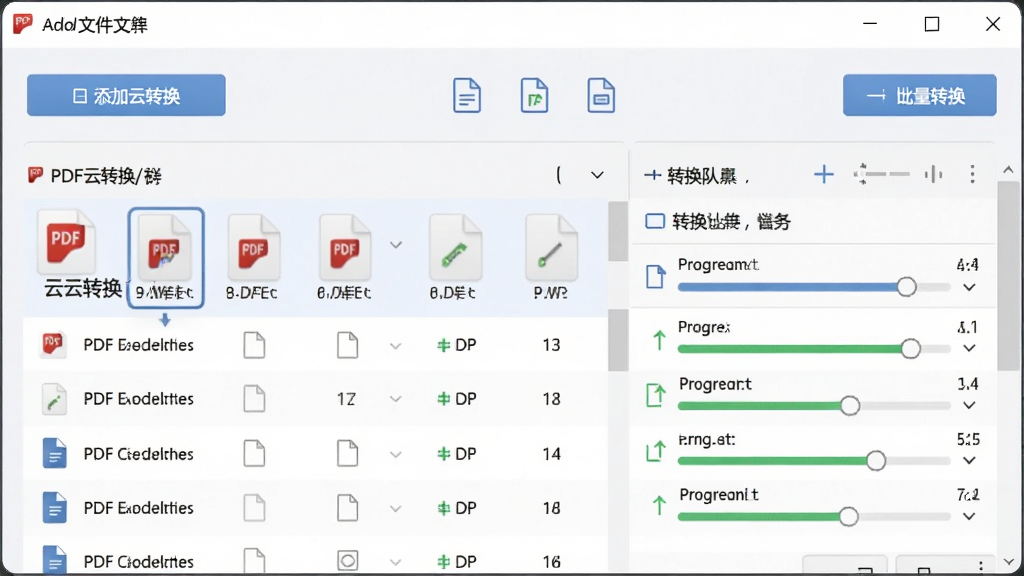Click the blue document icon in the second row numbered 18

click(54, 507)
